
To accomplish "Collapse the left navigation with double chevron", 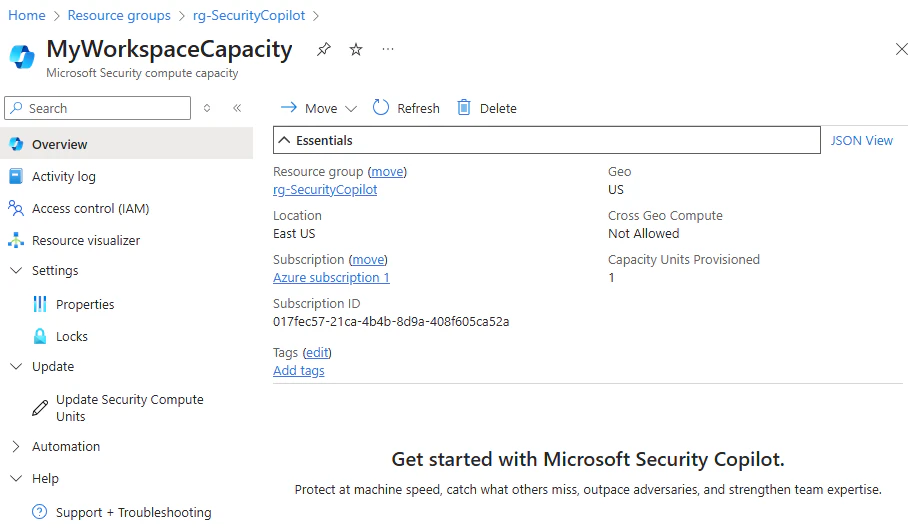I will point(237,108).
